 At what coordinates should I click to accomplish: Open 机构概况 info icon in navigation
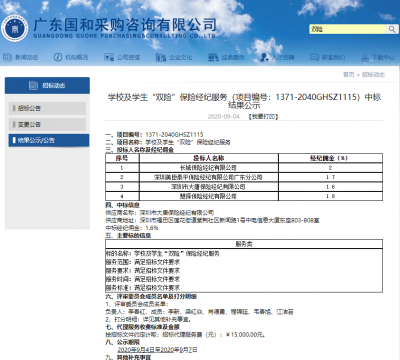click(58, 57)
